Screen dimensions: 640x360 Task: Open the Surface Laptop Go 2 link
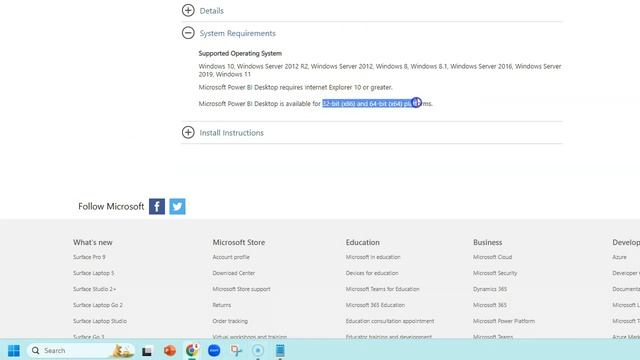(x=98, y=305)
